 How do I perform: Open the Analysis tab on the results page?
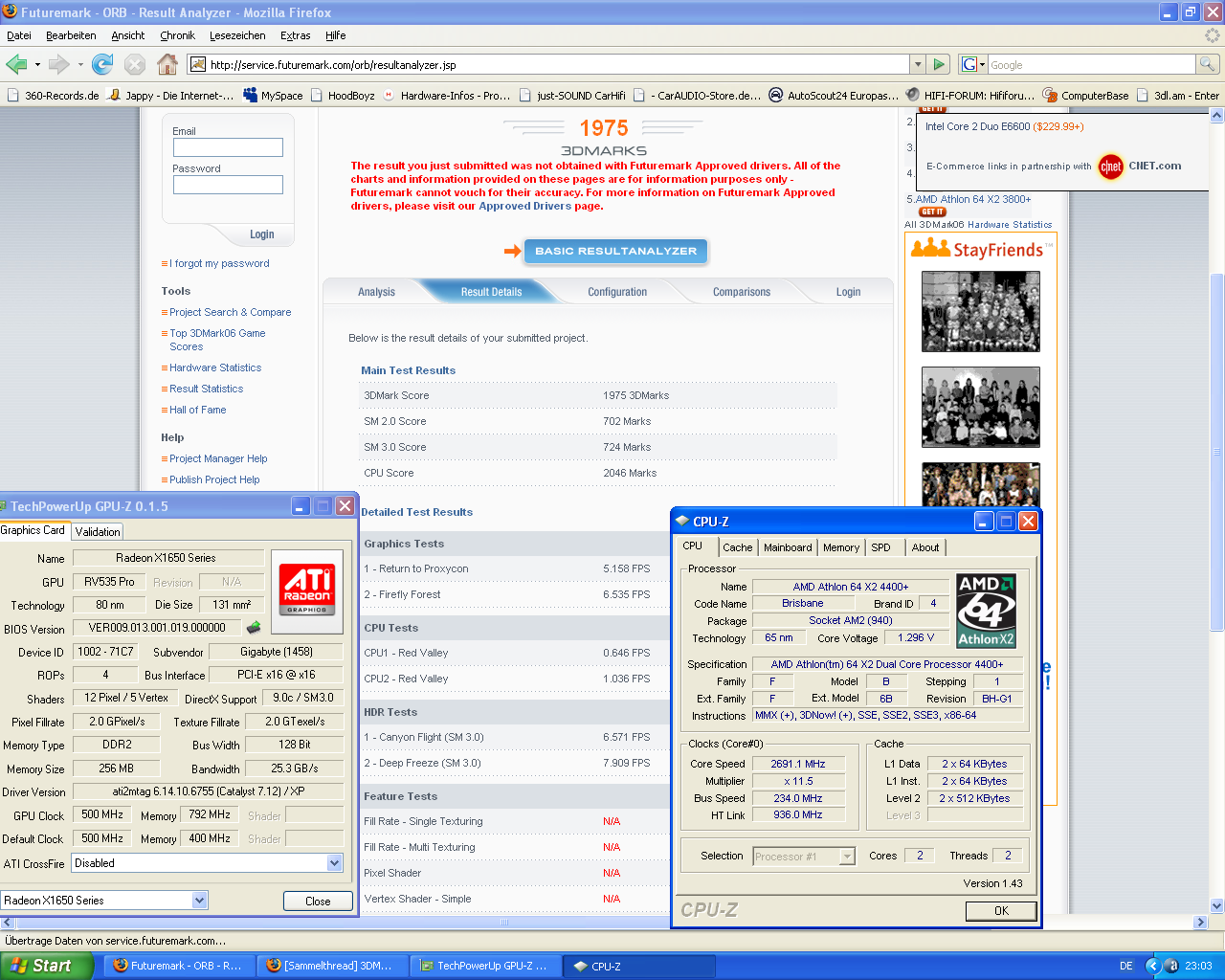tap(376, 292)
